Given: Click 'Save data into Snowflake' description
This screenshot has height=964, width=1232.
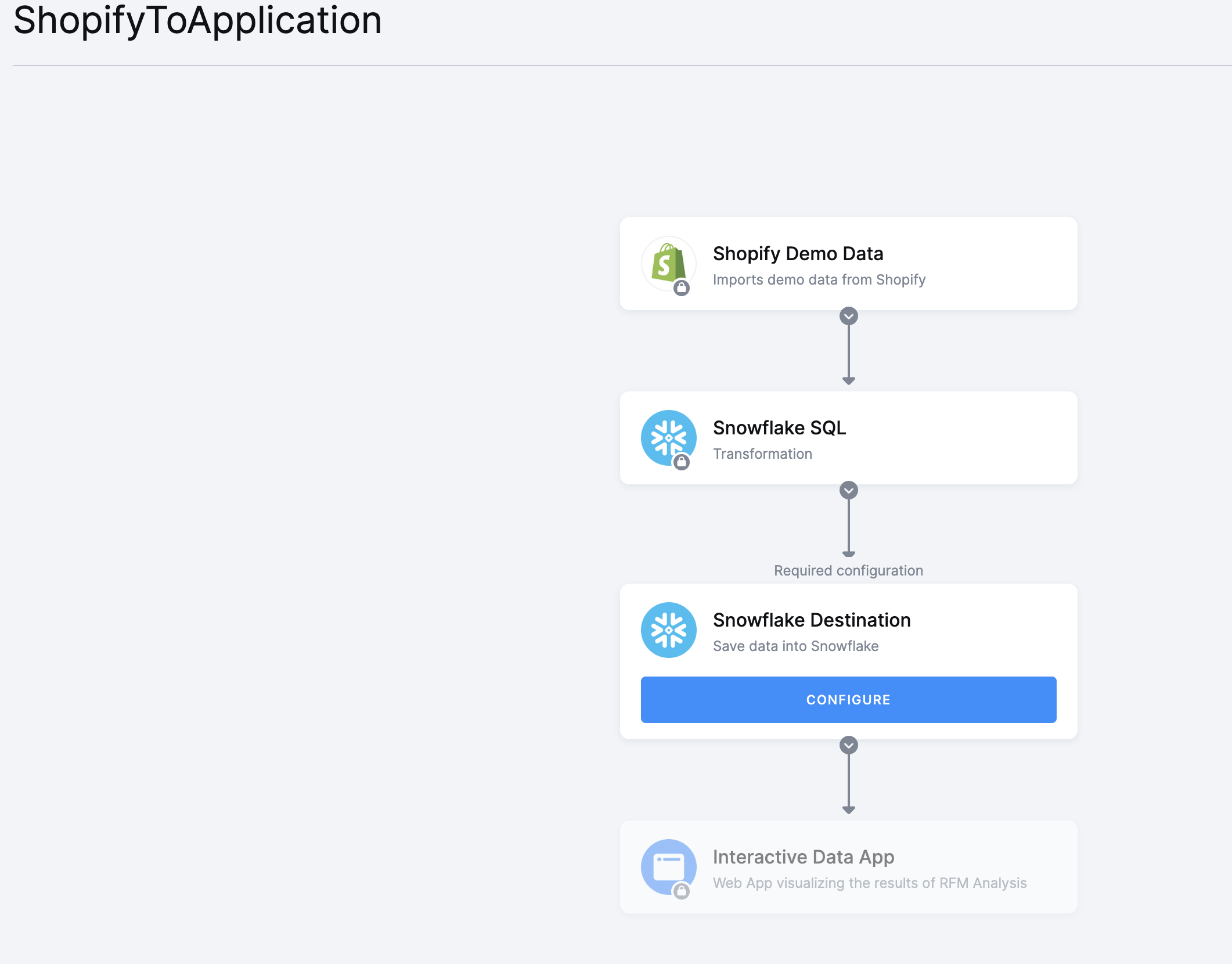Looking at the screenshot, I should click(x=795, y=646).
